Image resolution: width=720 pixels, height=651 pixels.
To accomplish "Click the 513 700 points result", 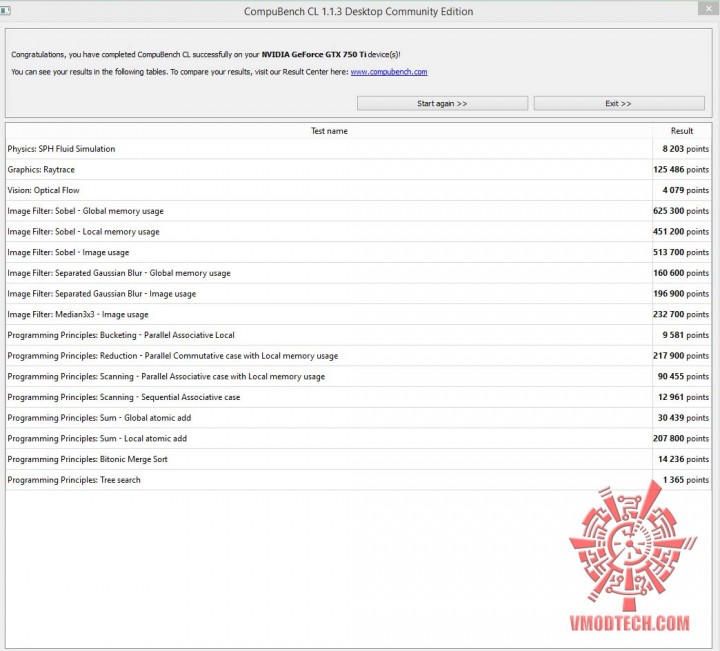I will pos(681,252).
